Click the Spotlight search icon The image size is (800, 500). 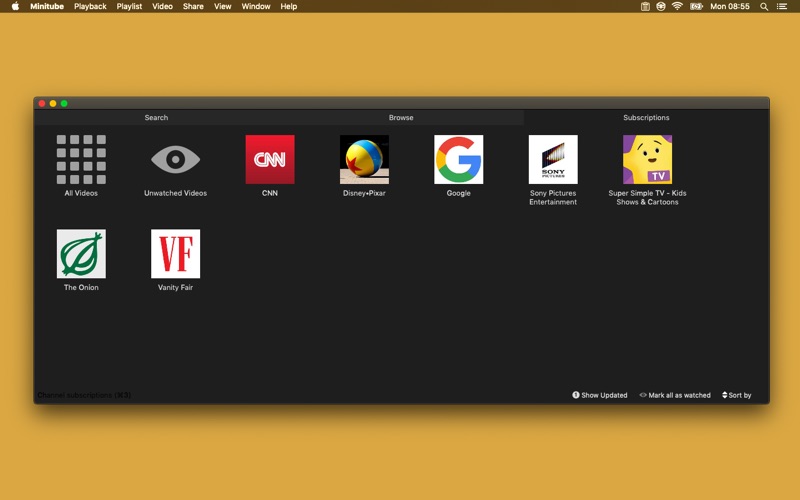[x=764, y=7]
